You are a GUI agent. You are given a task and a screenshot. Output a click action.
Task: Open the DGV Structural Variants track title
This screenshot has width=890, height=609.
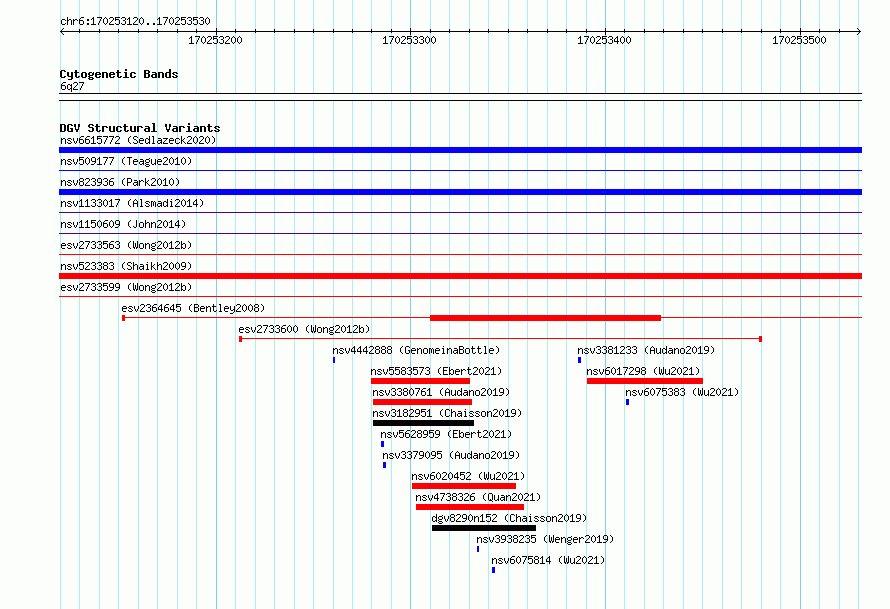[140, 128]
